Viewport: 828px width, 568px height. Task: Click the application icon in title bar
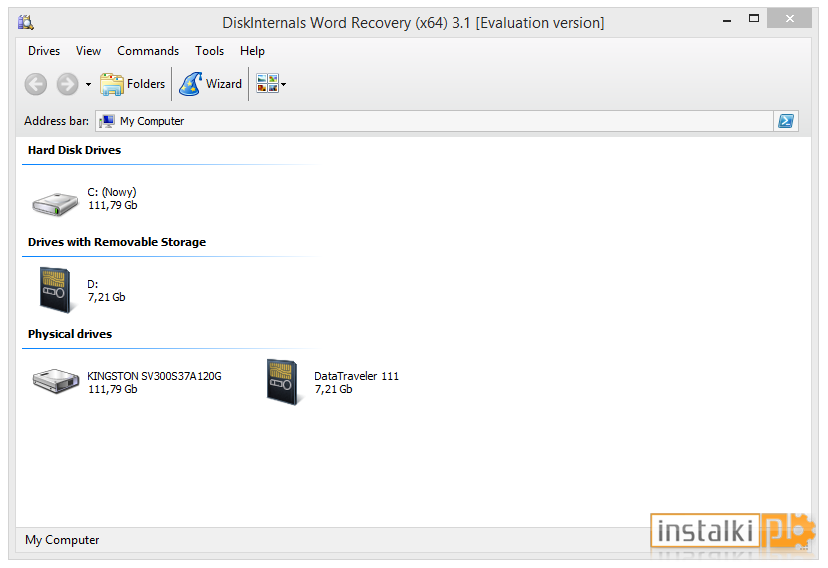click(x=25, y=22)
